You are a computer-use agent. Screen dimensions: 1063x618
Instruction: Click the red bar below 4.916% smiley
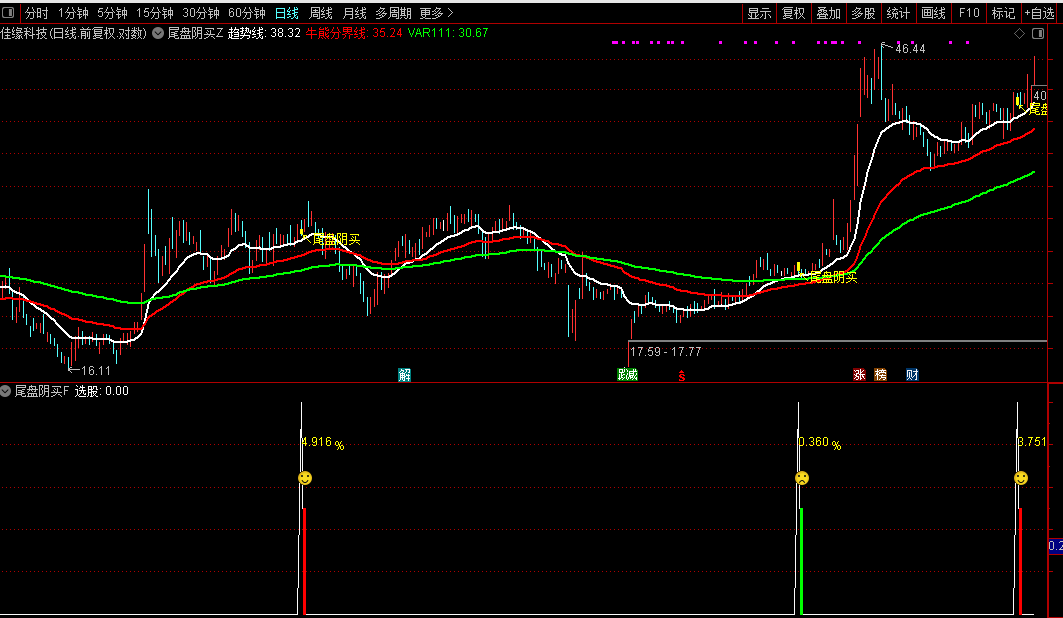[x=305, y=561]
